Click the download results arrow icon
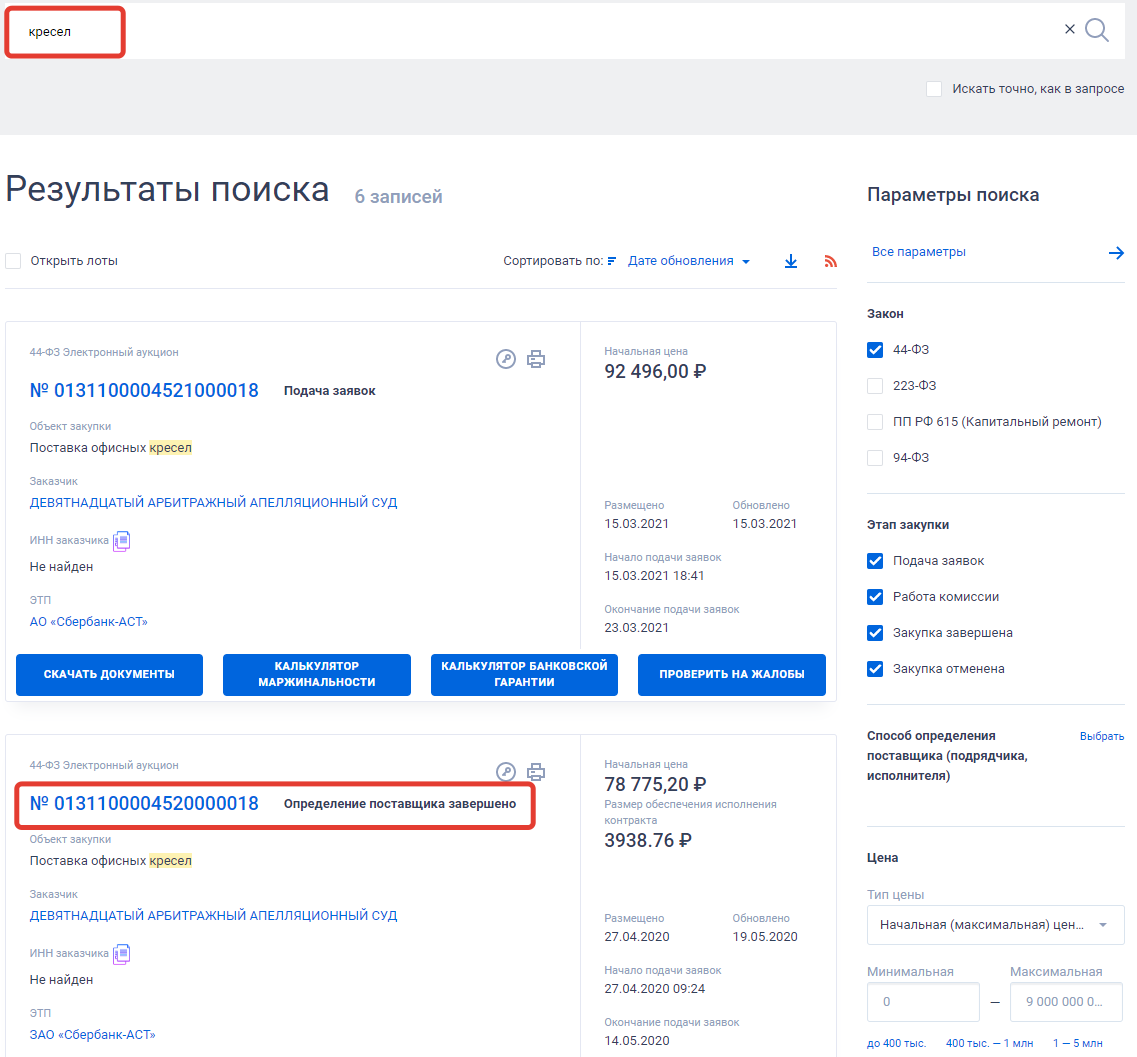The width and height of the screenshot is (1137, 1057). tap(791, 261)
